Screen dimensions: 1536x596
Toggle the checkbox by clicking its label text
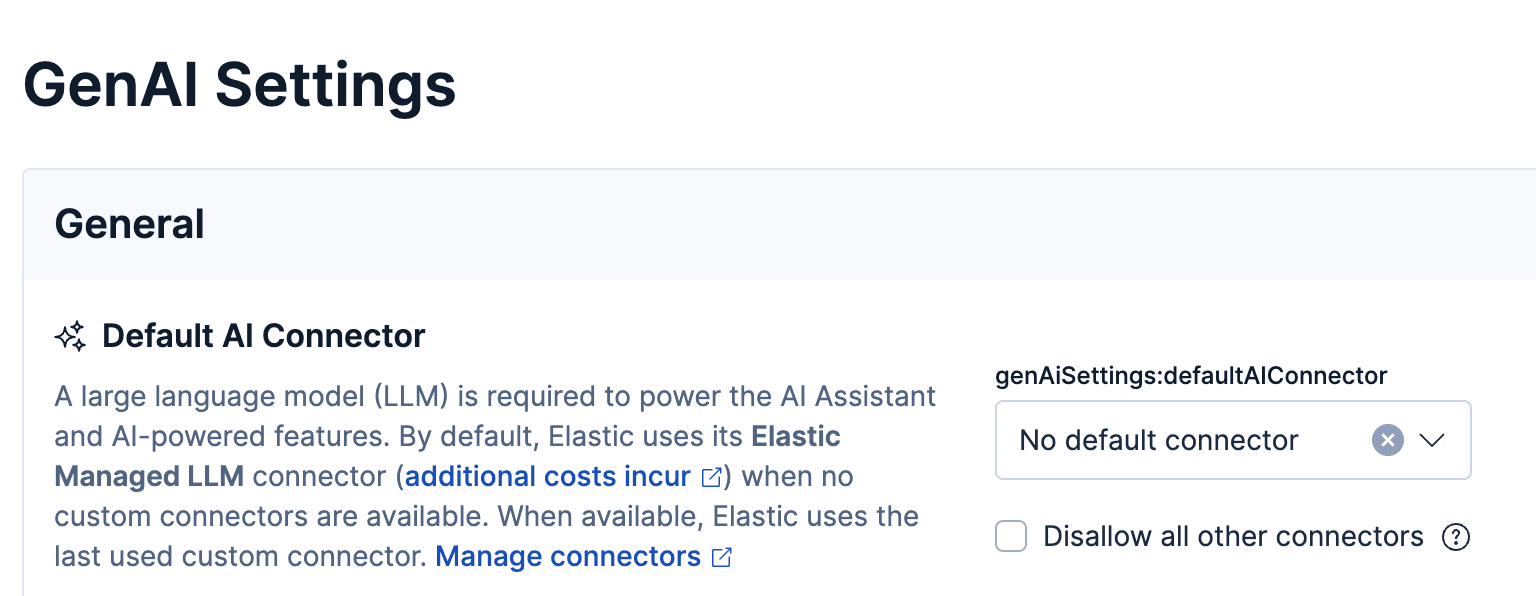(x=1233, y=537)
